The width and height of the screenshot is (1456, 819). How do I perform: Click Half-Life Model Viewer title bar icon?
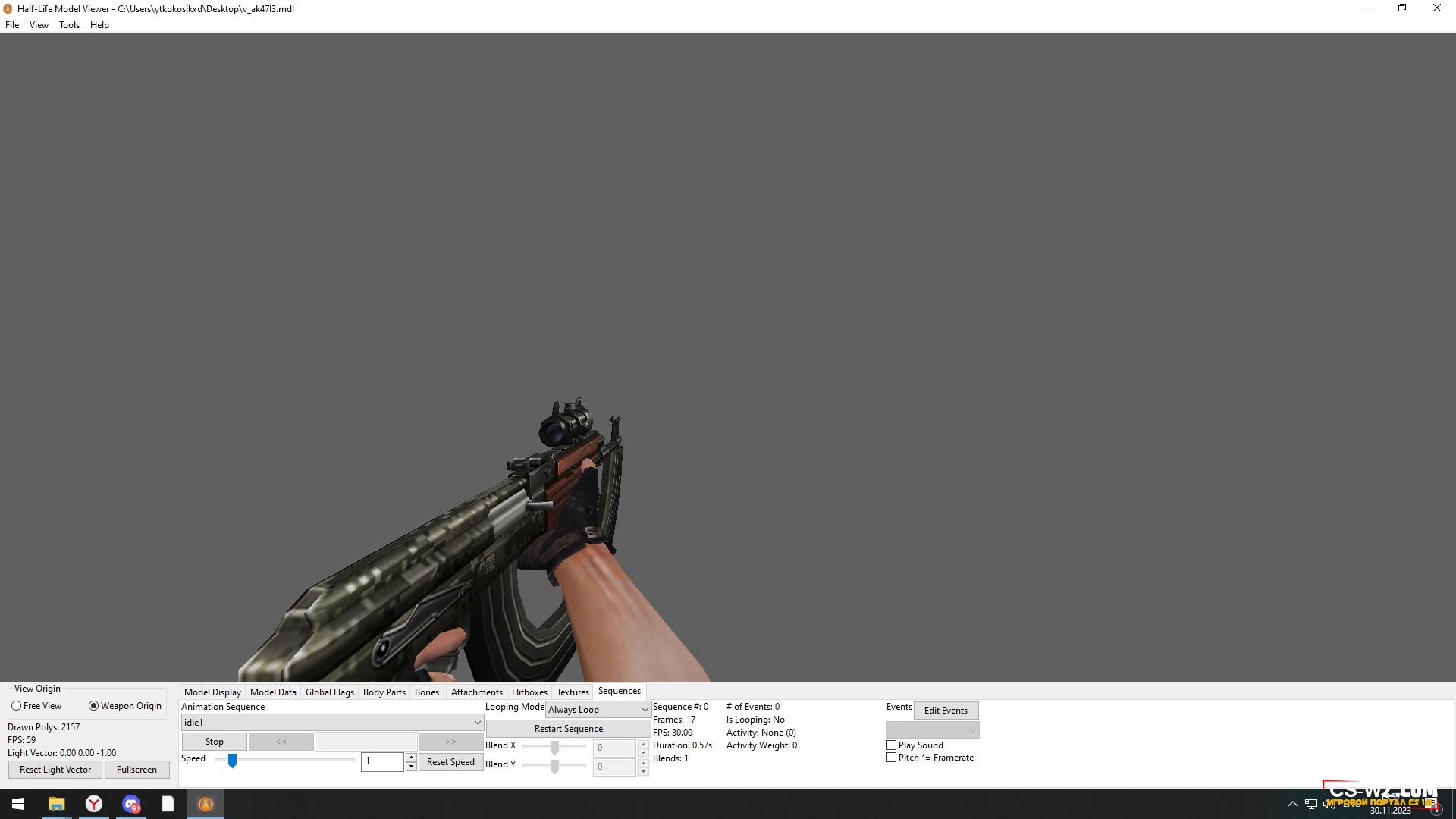point(8,8)
